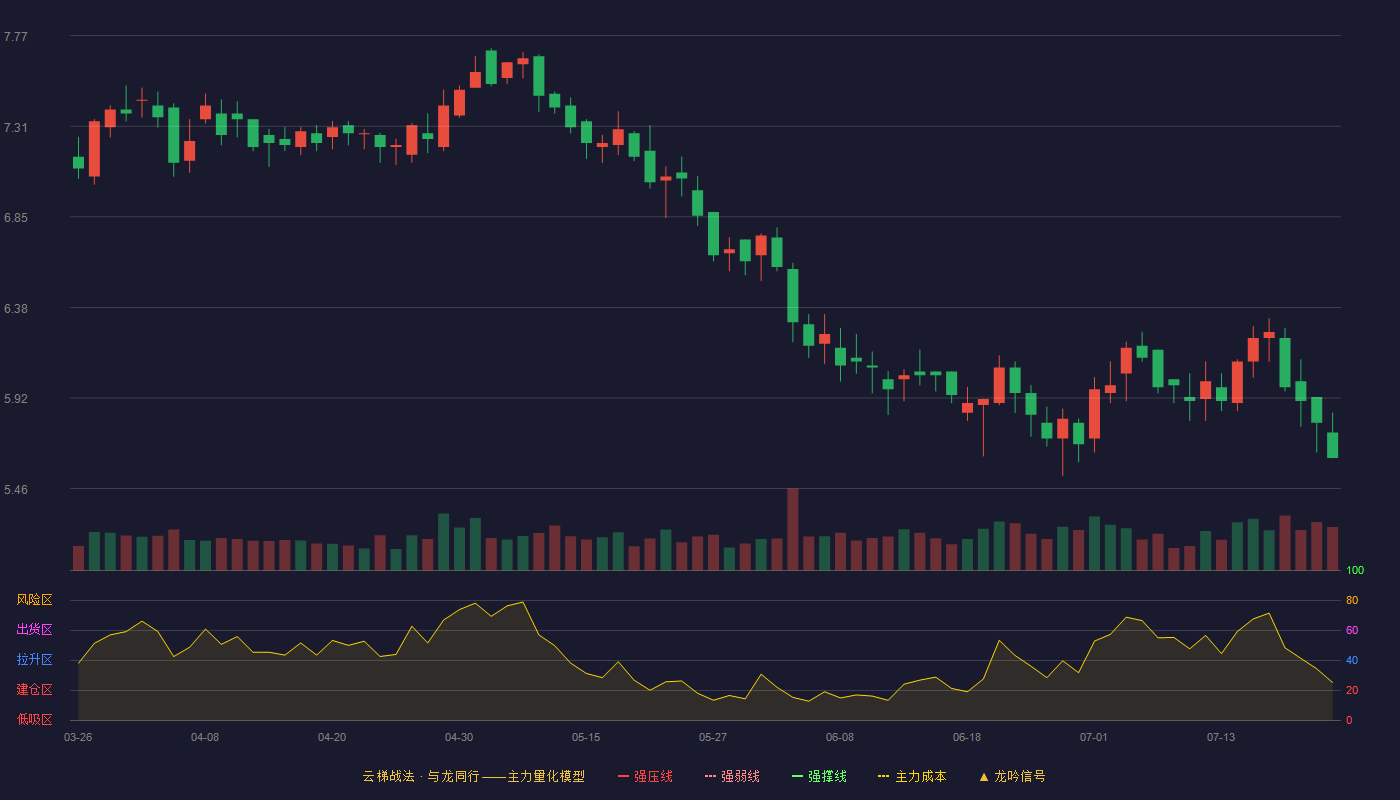Viewport: 1400px width, 800px height.
Task: Toggle the 强撑线 legend entry
Action: (819, 776)
